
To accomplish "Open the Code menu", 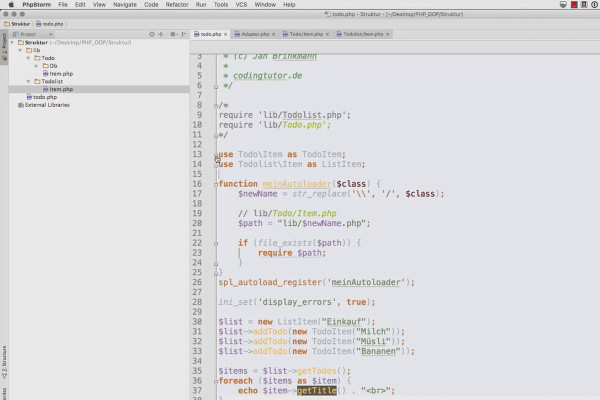I will click(x=151, y=5).
